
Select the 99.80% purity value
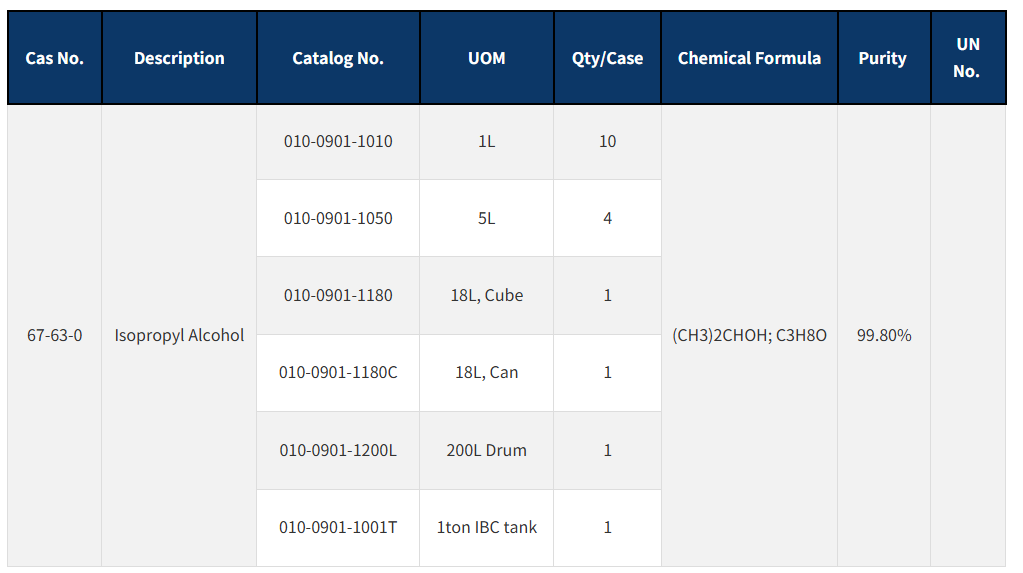(x=884, y=335)
